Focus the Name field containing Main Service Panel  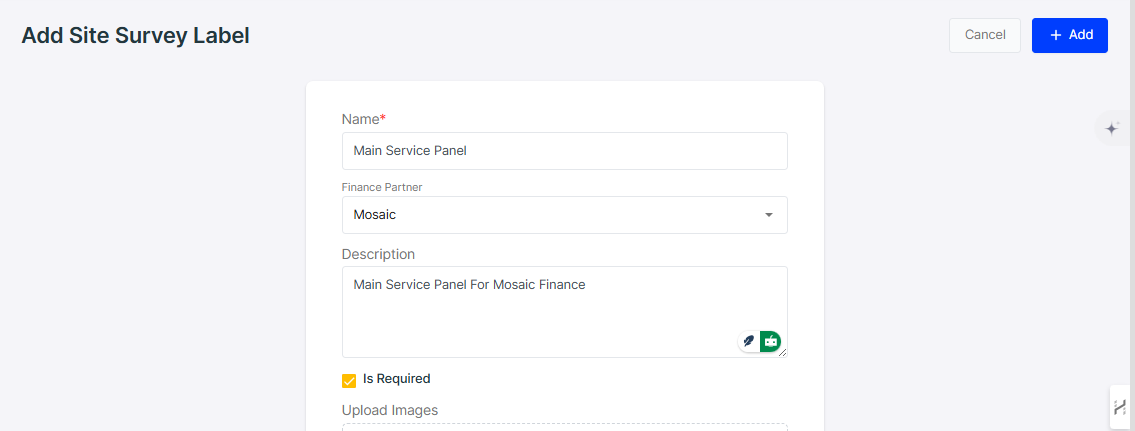[x=565, y=151]
